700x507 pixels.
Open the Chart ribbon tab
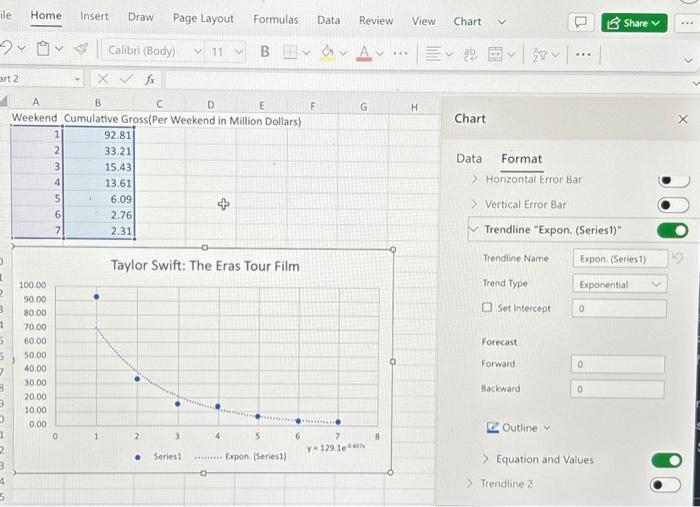click(x=467, y=21)
